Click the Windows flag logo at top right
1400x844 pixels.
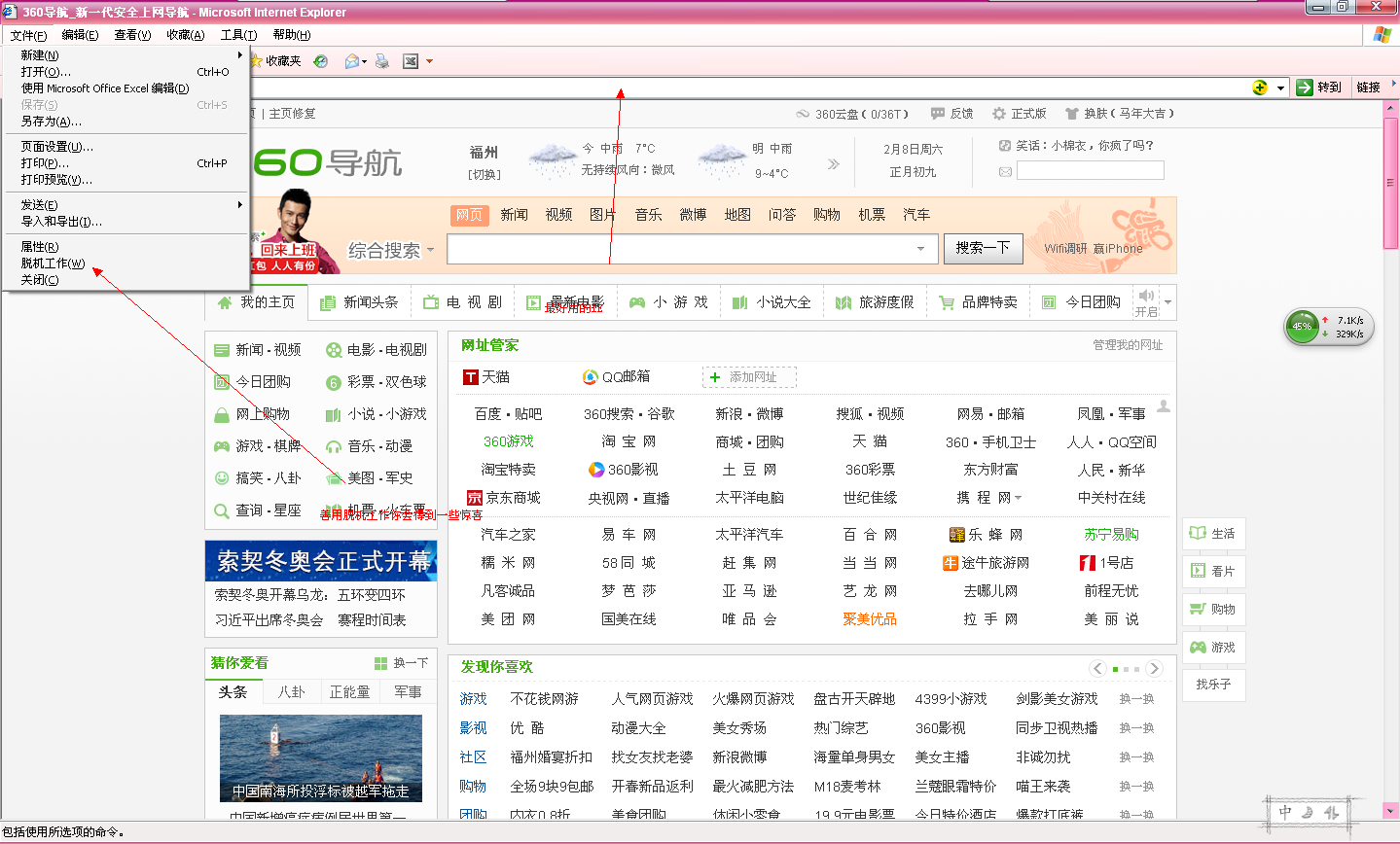click(x=1382, y=34)
